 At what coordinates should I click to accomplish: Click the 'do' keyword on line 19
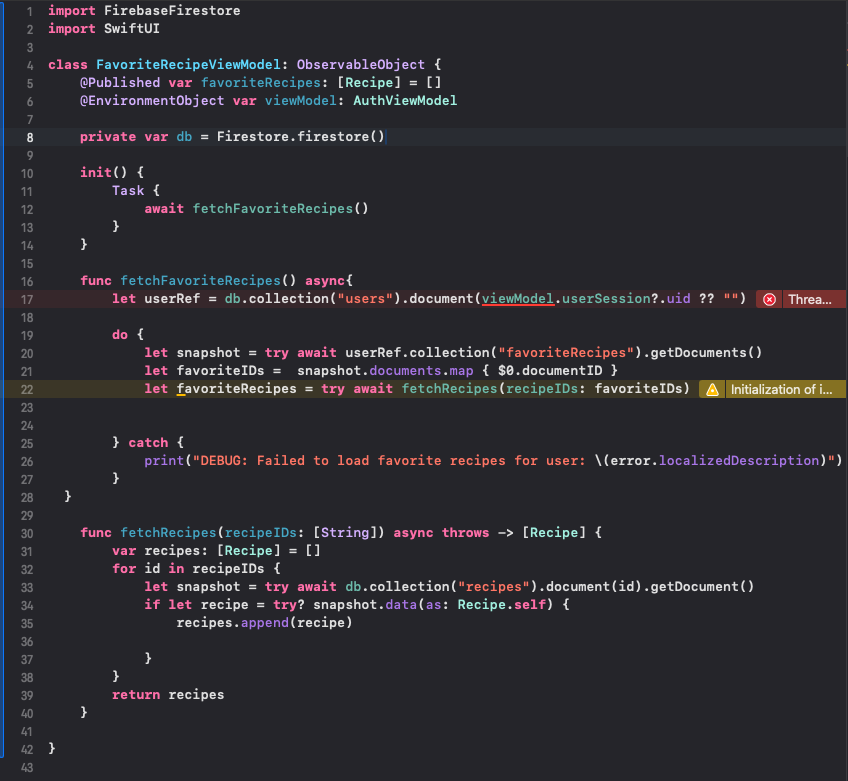pos(120,334)
